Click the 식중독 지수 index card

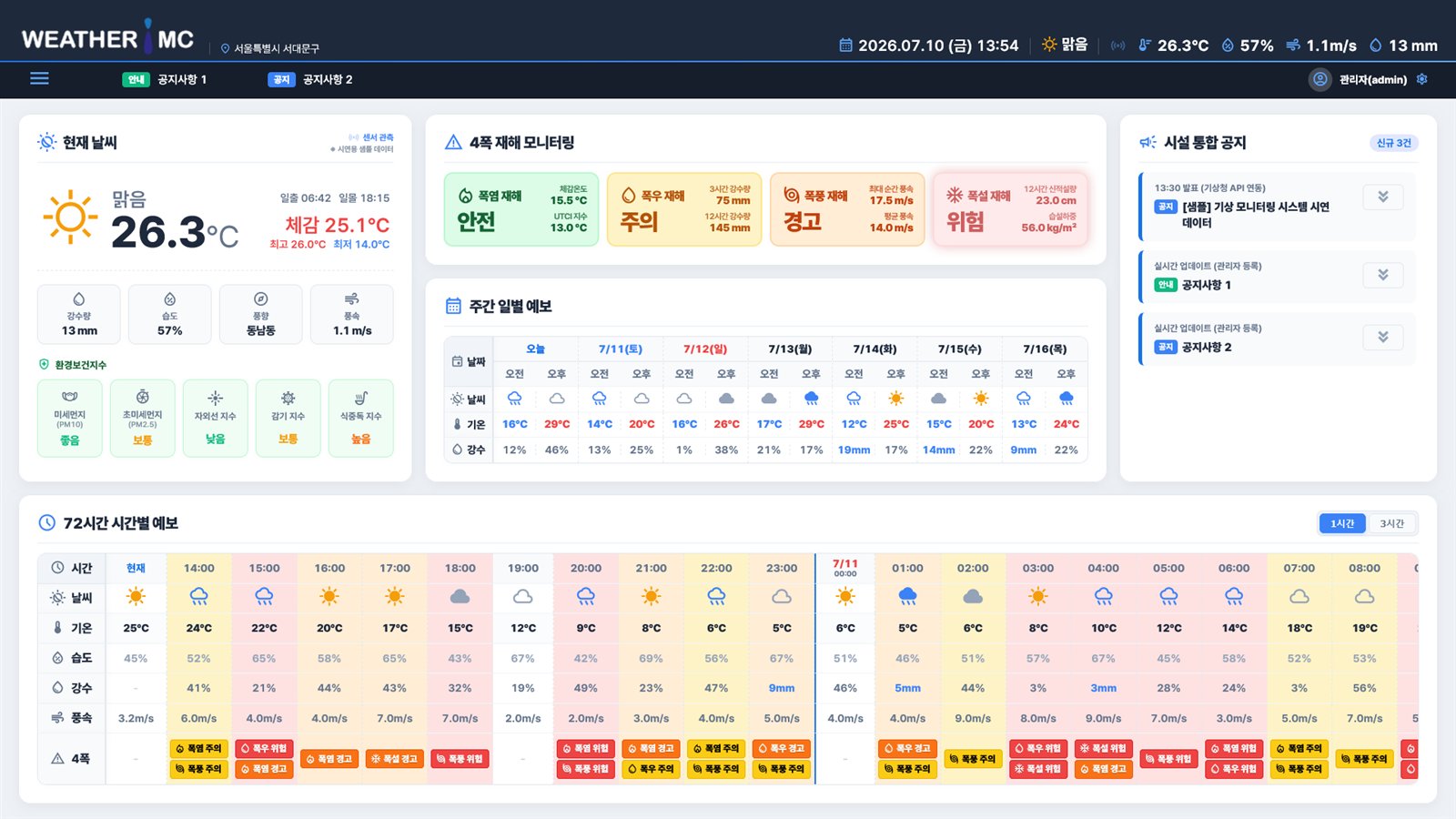361,418
